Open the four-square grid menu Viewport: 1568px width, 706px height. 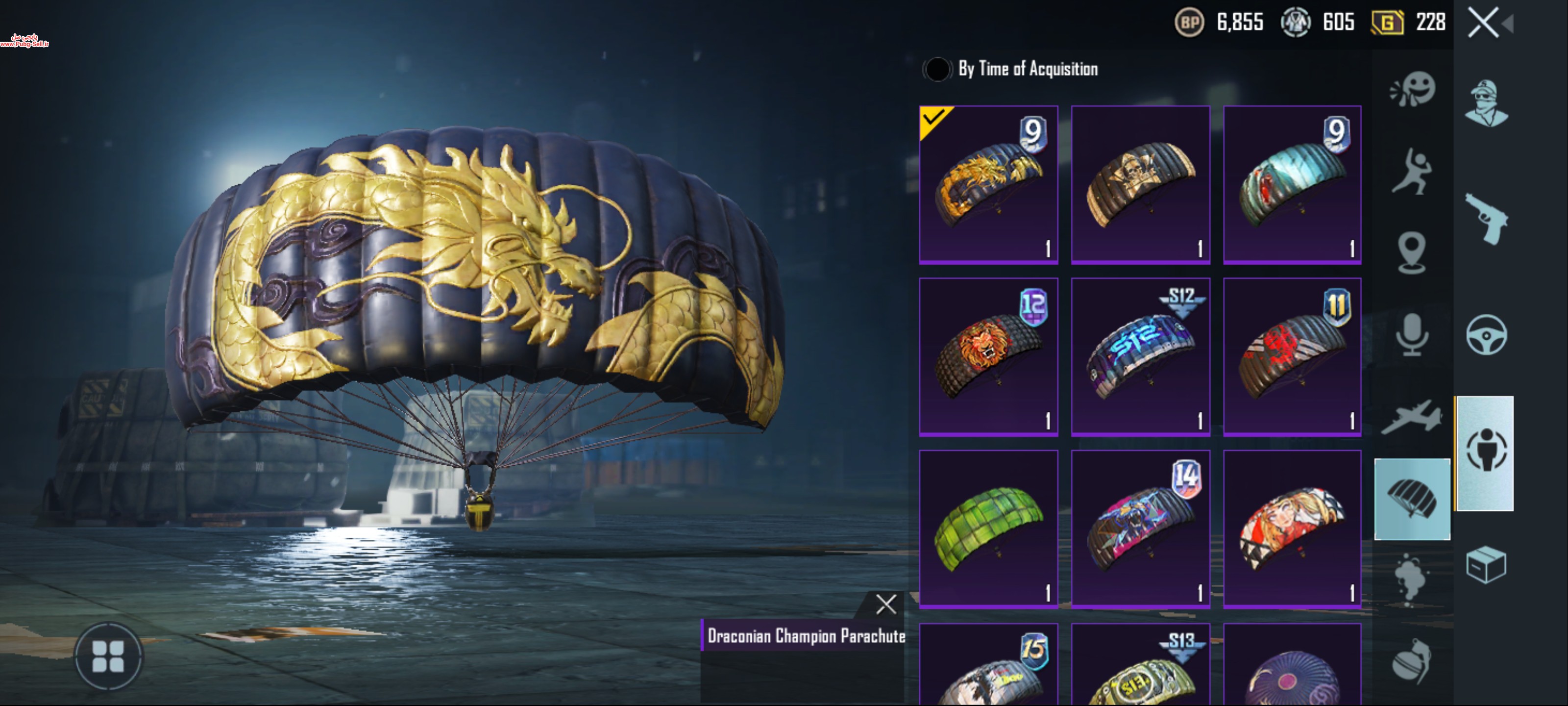click(108, 656)
